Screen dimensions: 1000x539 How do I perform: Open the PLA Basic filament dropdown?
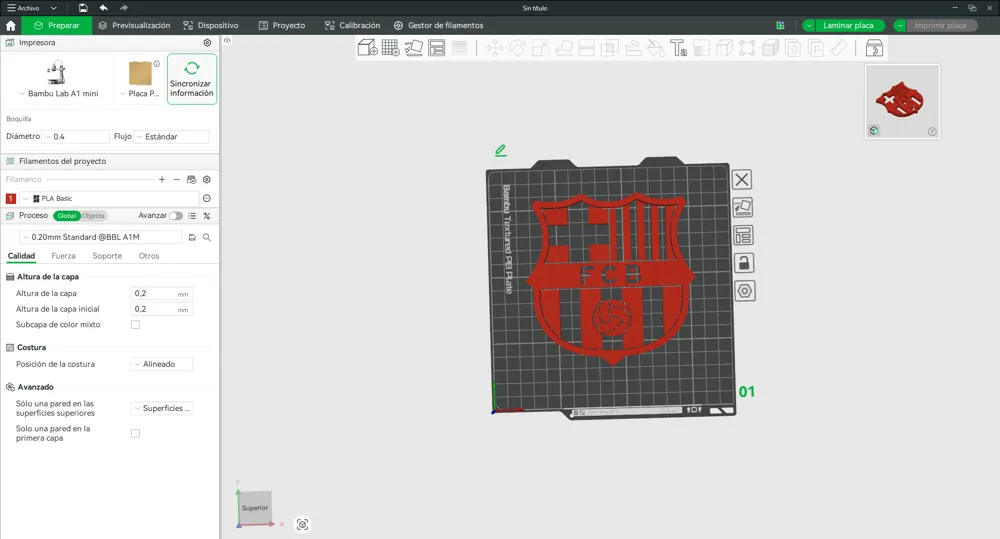tap(109, 198)
